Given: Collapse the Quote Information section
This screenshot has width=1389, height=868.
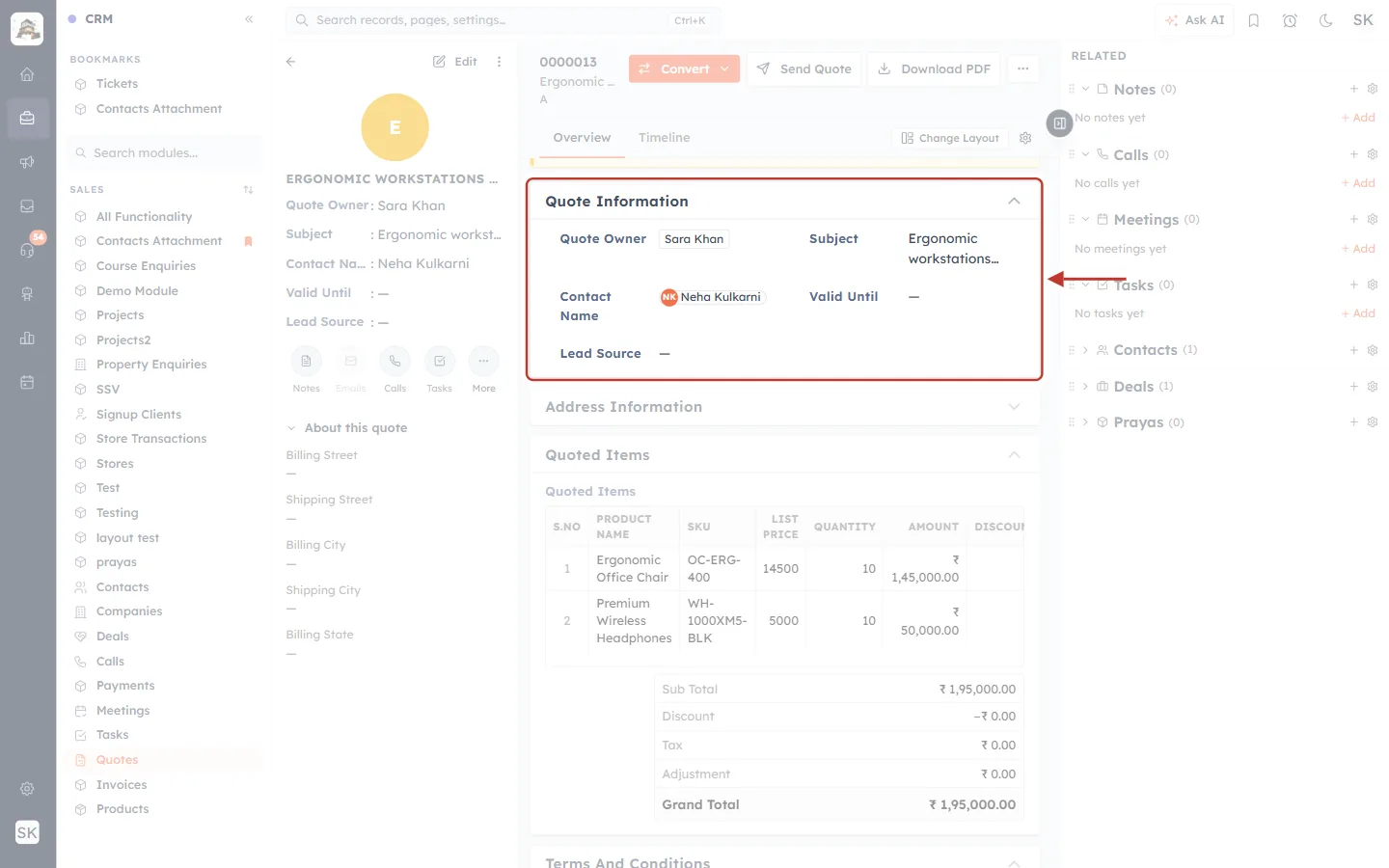Looking at the screenshot, I should 1014,202.
